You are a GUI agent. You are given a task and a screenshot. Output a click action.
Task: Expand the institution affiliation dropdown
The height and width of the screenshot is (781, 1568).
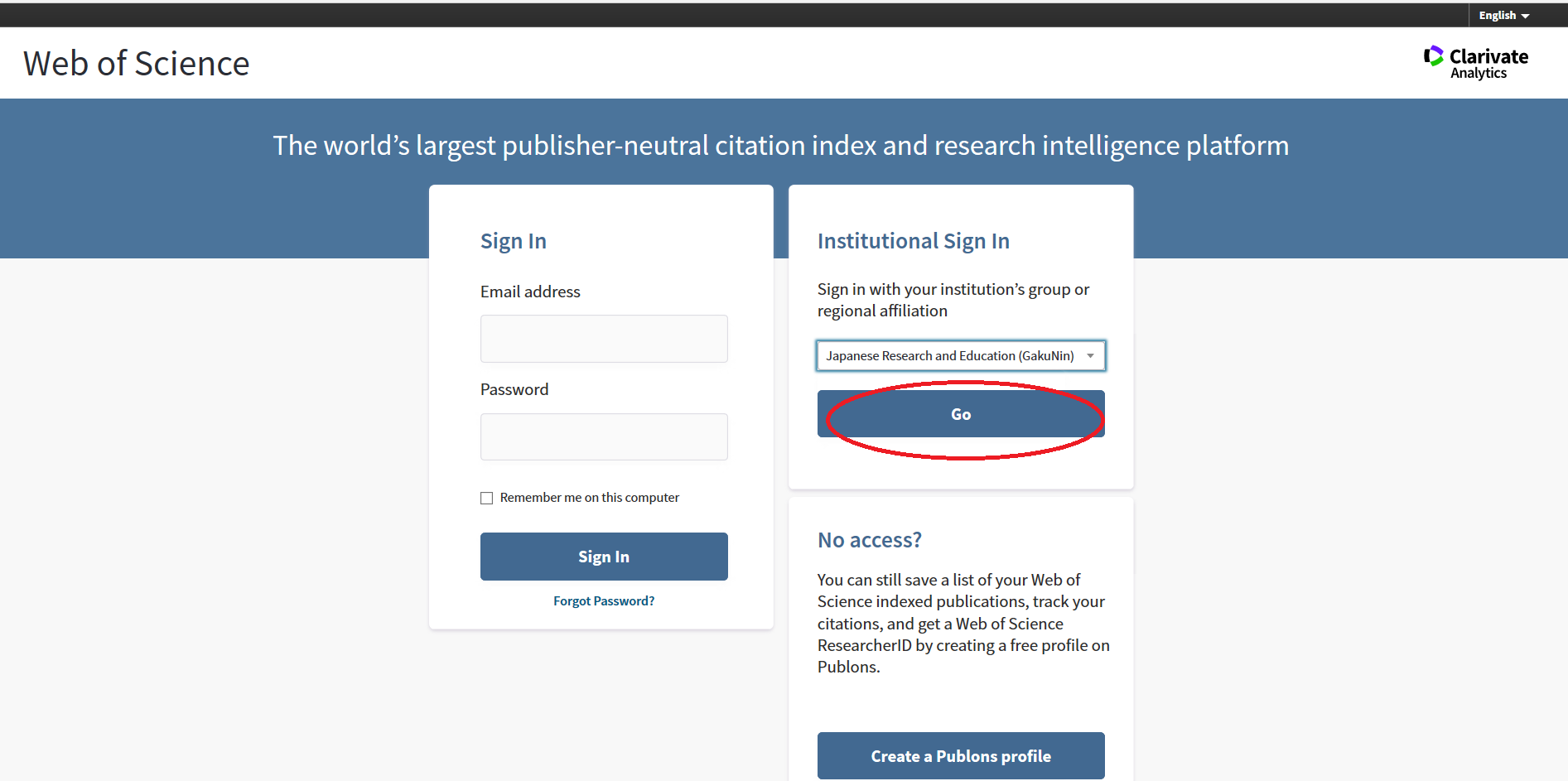click(961, 355)
